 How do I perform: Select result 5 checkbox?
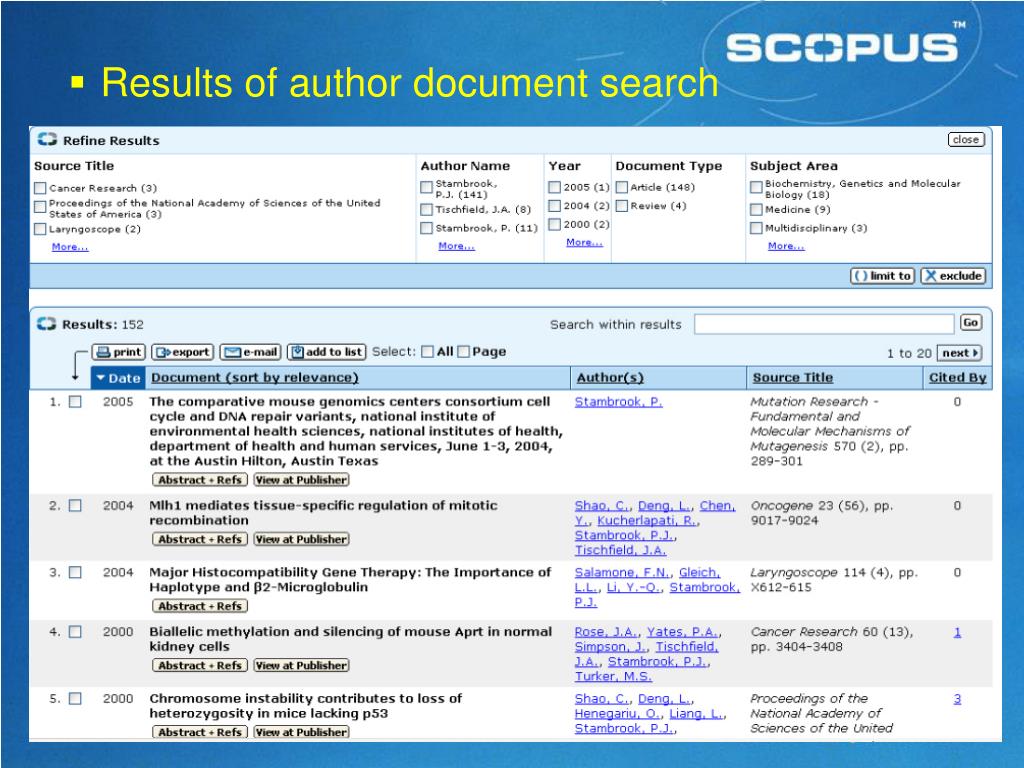(x=76, y=698)
